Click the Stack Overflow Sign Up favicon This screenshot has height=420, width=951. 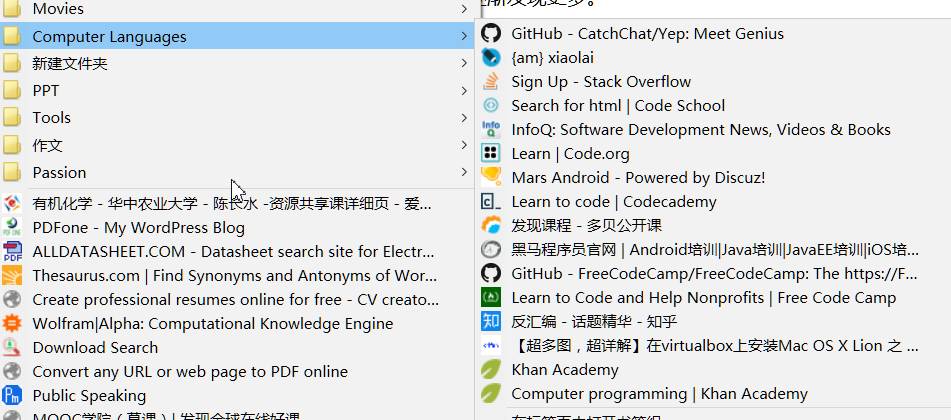[x=491, y=81]
